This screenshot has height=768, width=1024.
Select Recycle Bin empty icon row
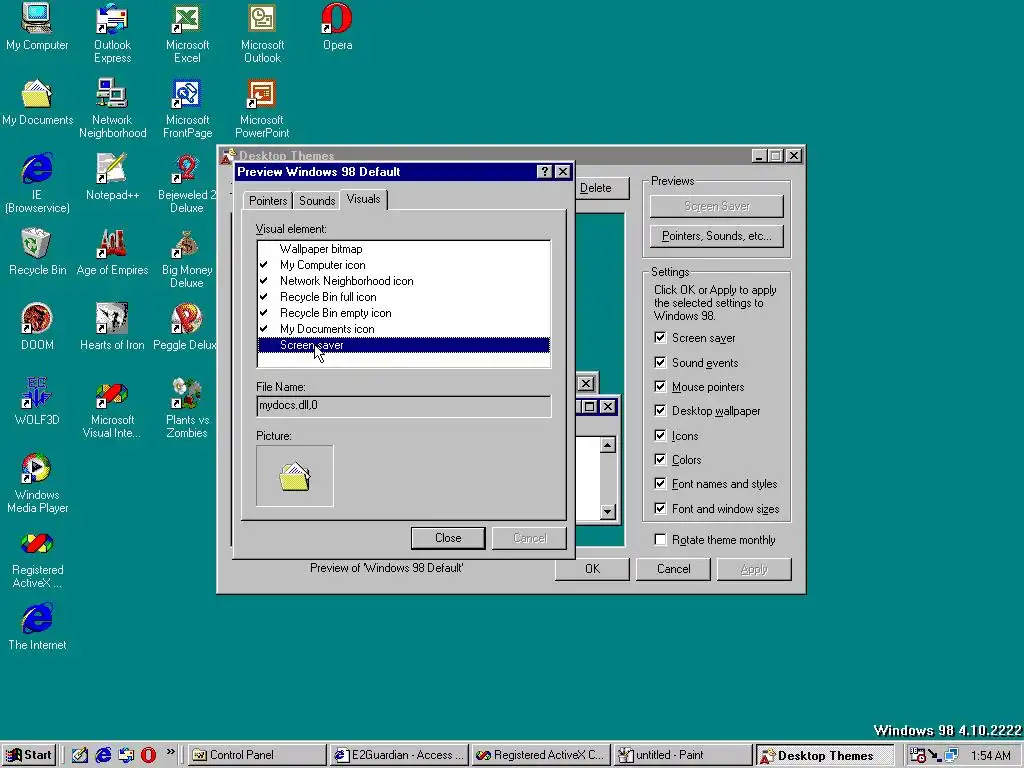click(x=404, y=313)
